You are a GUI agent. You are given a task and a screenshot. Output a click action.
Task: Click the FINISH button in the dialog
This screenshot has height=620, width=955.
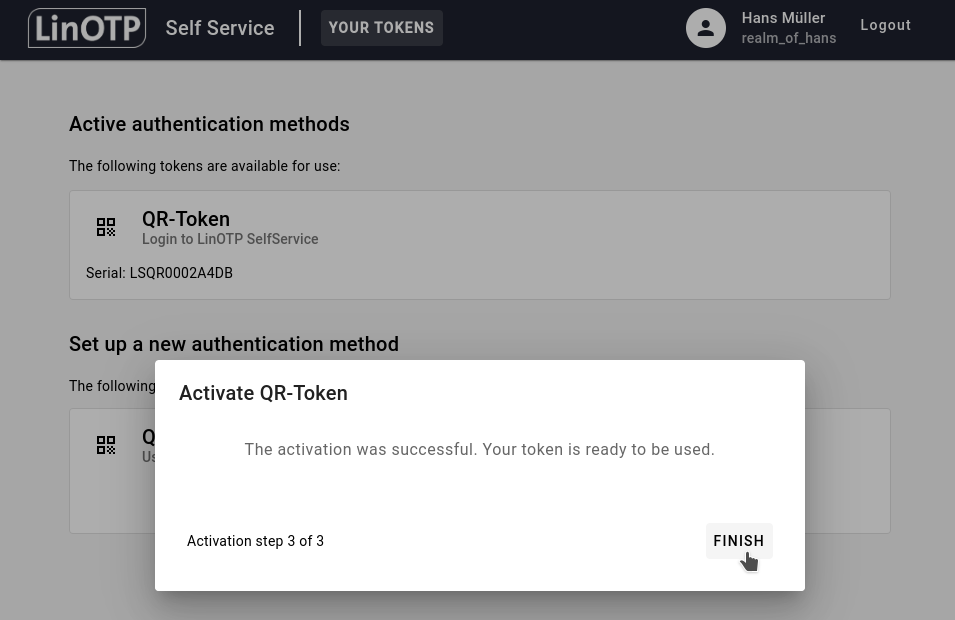[738, 541]
